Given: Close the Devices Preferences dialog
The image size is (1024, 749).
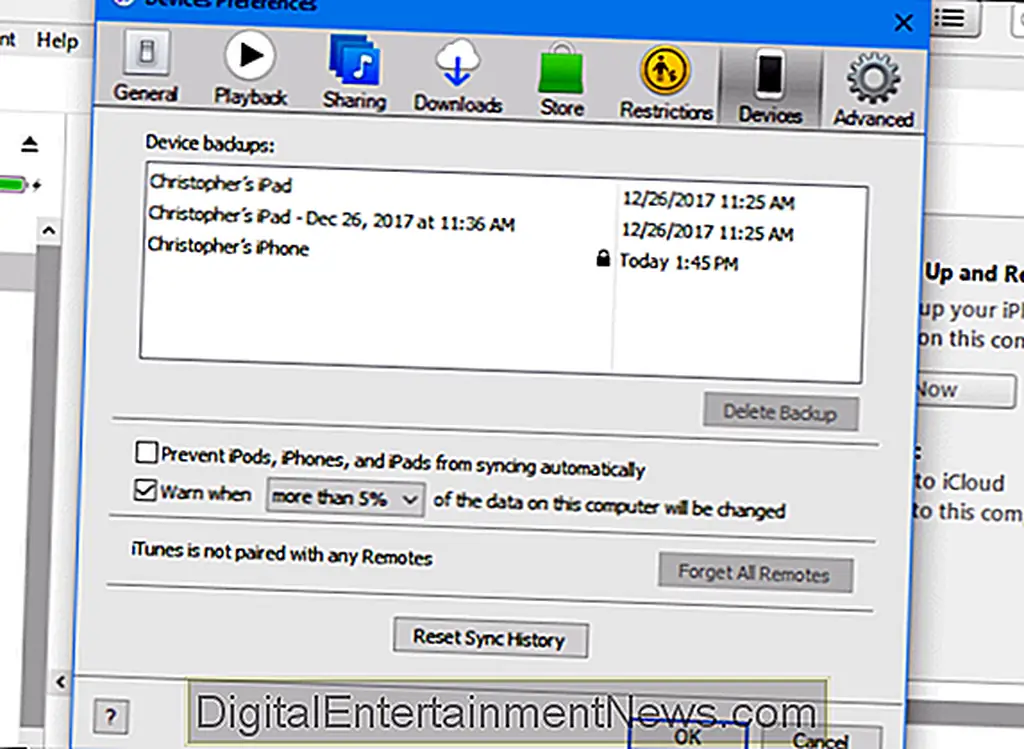Looking at the screenshot, I should click(903, 22).
